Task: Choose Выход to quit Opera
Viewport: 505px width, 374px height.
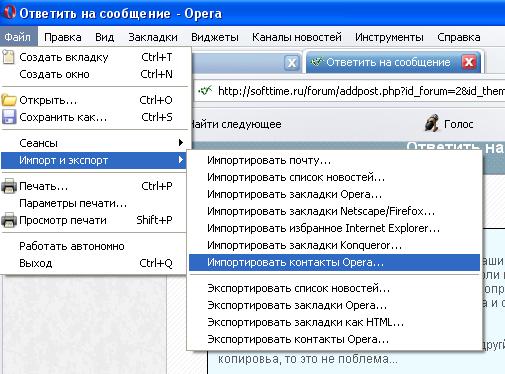Action: pyautogui.click(x=95, y=263)
